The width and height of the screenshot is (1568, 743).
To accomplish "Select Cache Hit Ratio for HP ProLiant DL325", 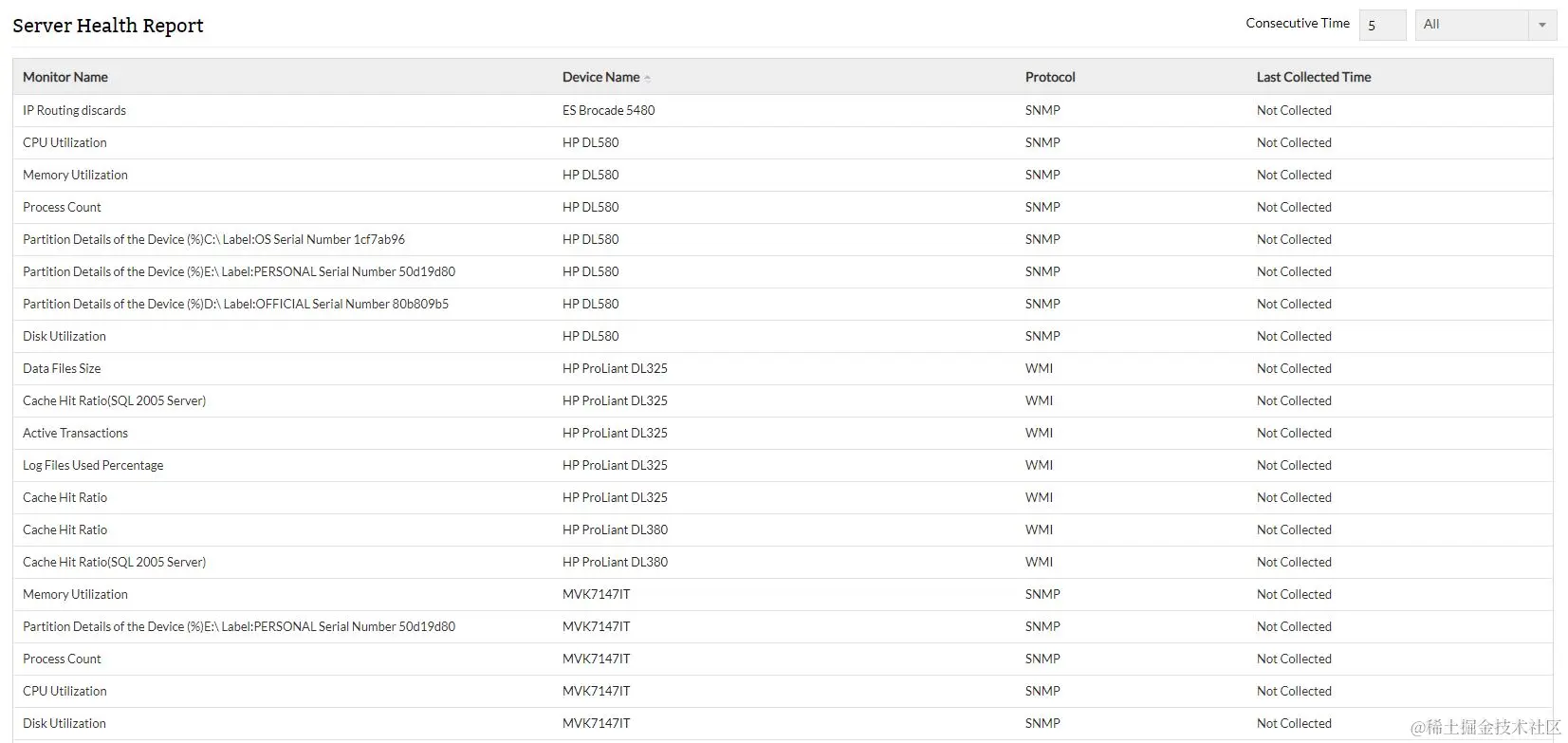I will tap(65, 497).
